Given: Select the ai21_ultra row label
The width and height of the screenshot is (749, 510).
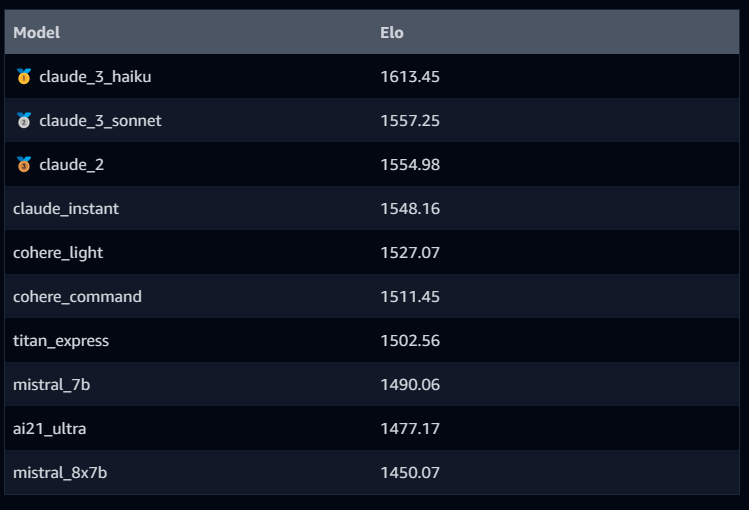Looking at the screenshot, I should point(50,429).
